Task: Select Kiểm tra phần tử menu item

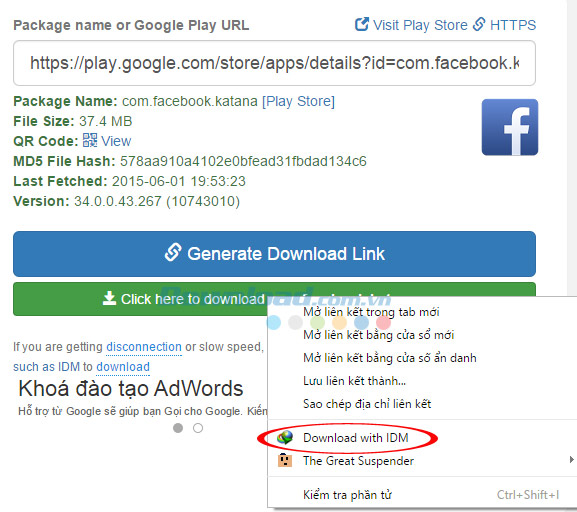Action: pos(347,495)
